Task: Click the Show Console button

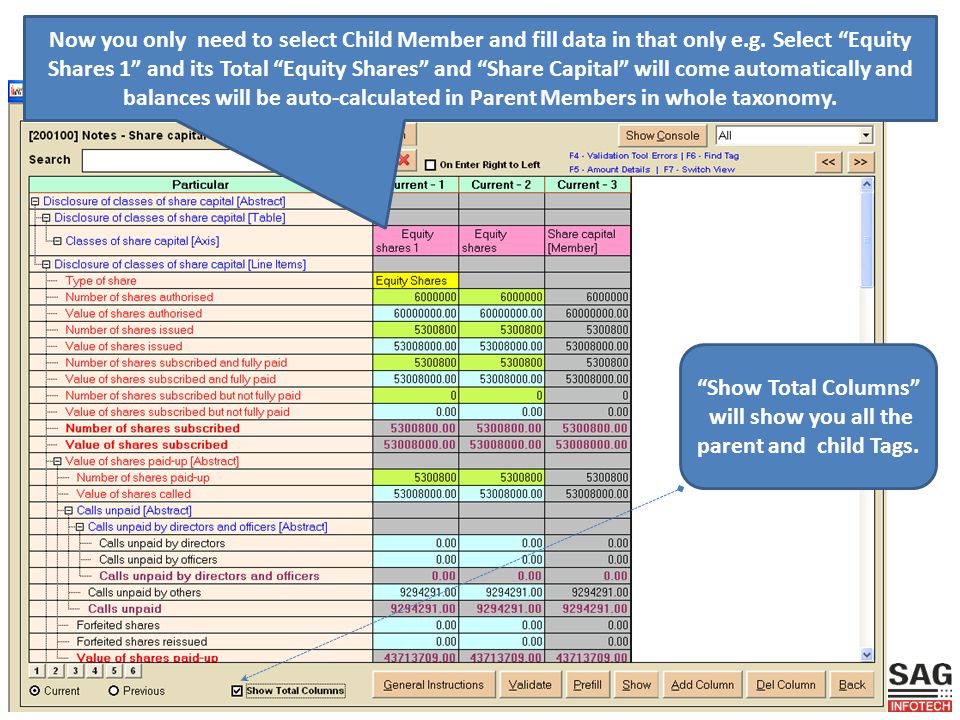Action: pos(662,135)
